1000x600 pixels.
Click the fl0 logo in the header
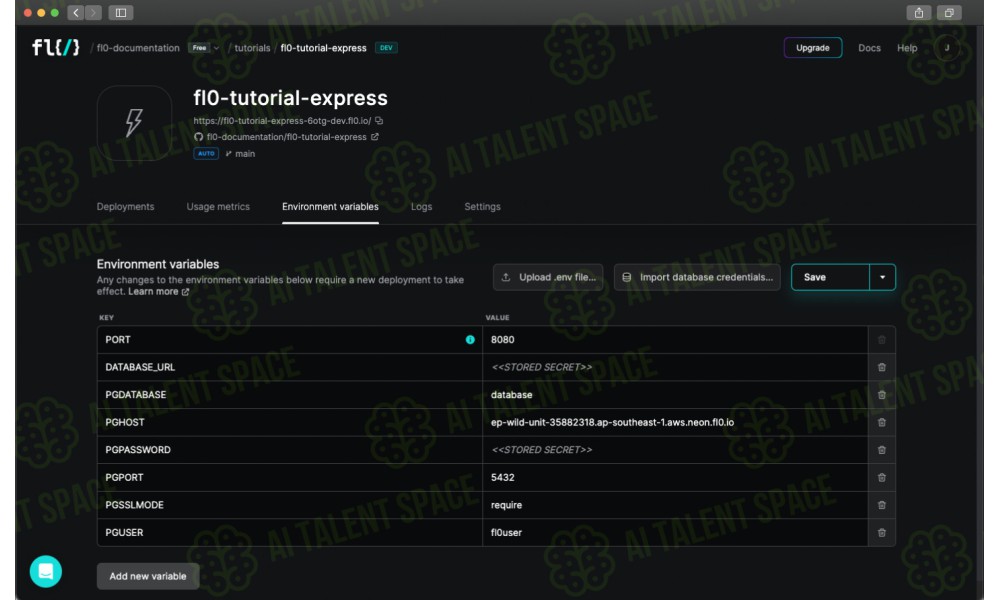[55, 47]
